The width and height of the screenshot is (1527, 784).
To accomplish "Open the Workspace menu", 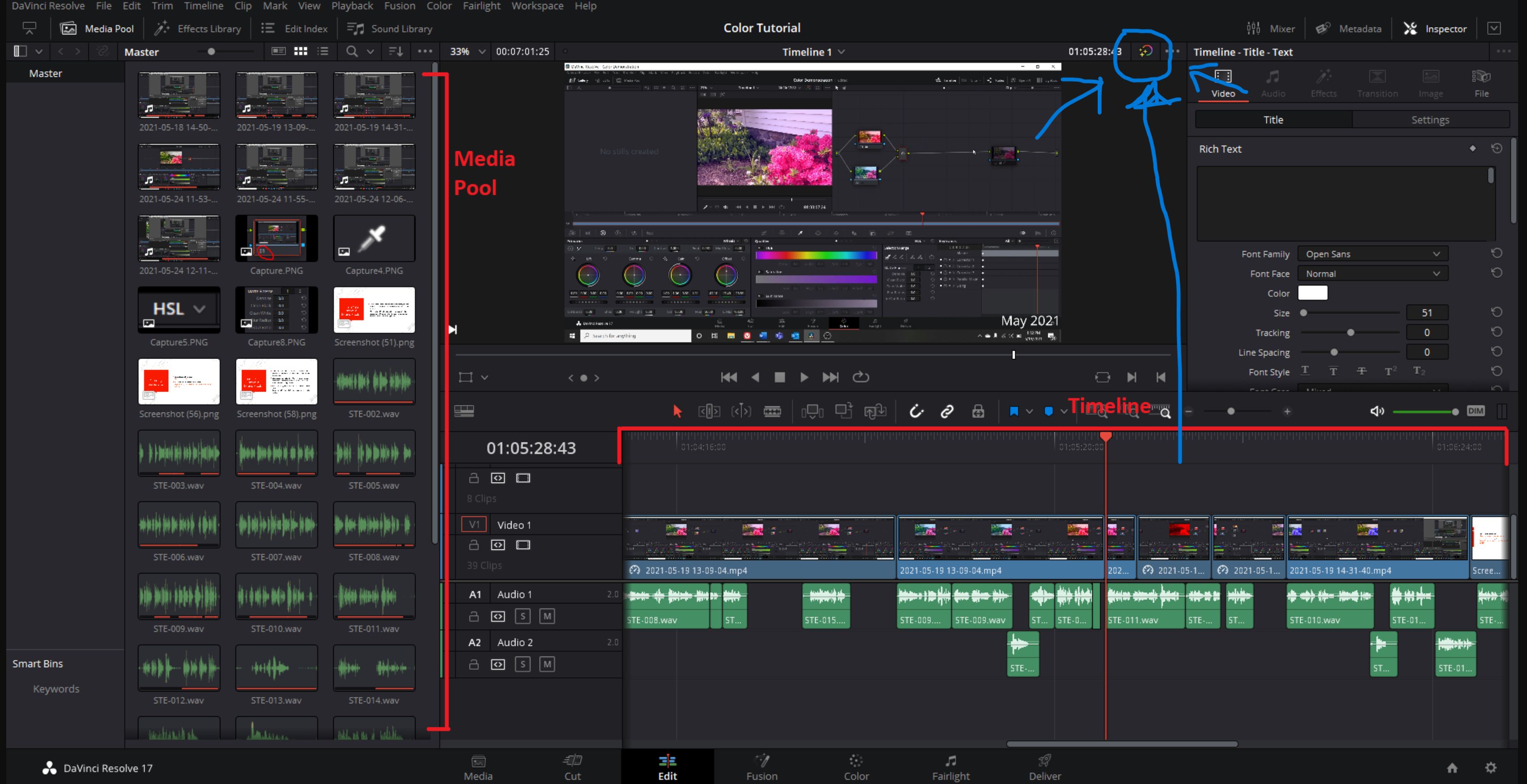I will click(x=537, y=6).
